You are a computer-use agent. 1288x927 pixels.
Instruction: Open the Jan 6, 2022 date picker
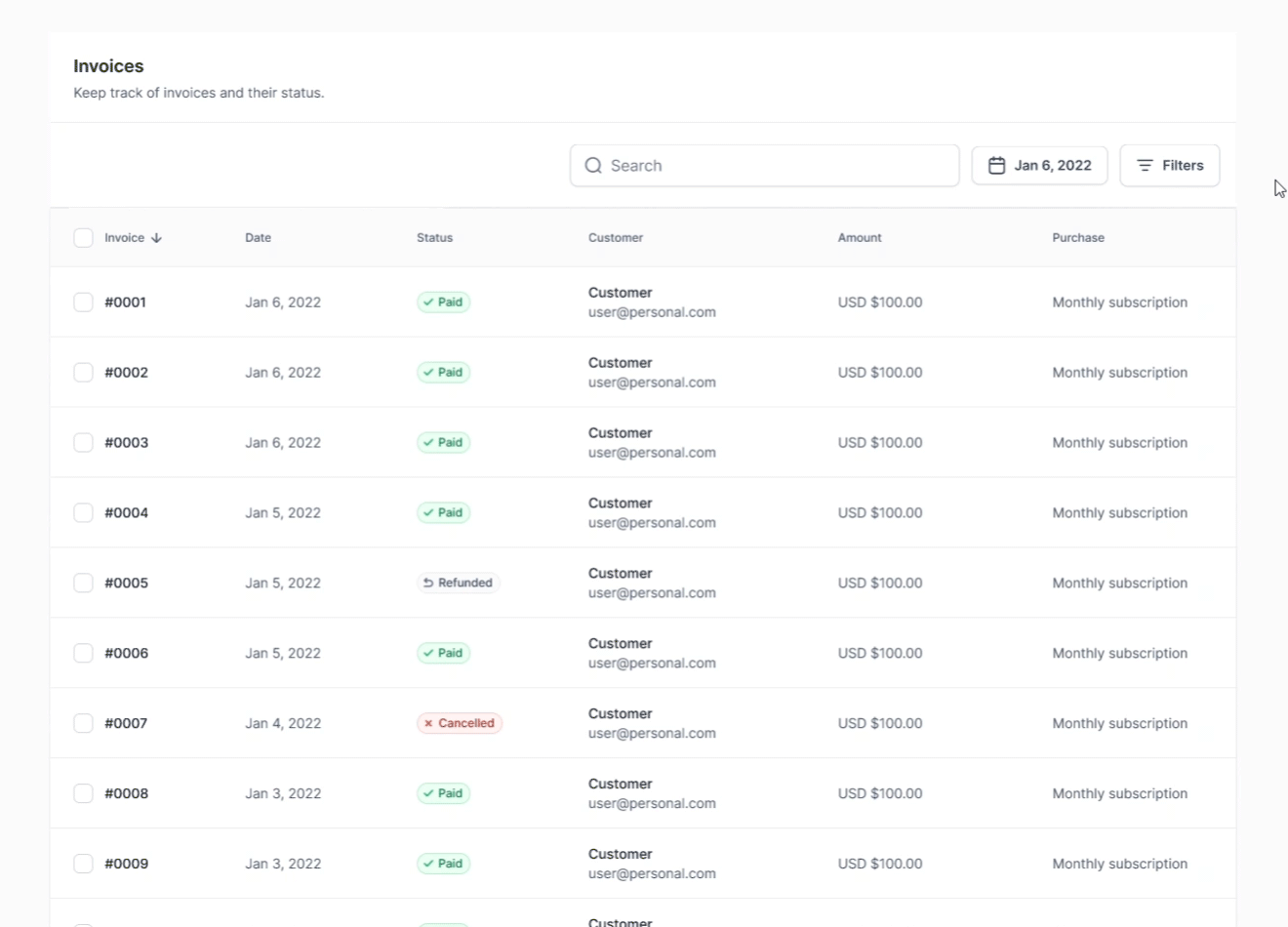[x=1039, y=166]
